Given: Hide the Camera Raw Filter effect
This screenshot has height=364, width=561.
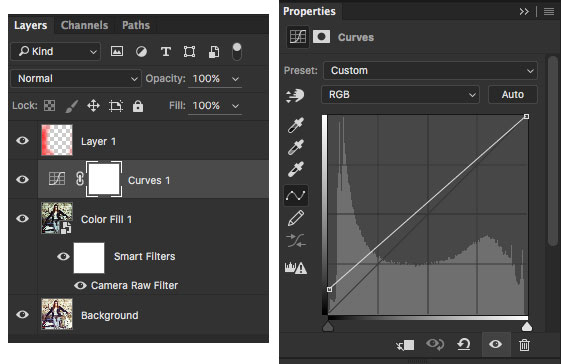Looking at the screenshot, I should pyautogui.click(x=81, y=286).
